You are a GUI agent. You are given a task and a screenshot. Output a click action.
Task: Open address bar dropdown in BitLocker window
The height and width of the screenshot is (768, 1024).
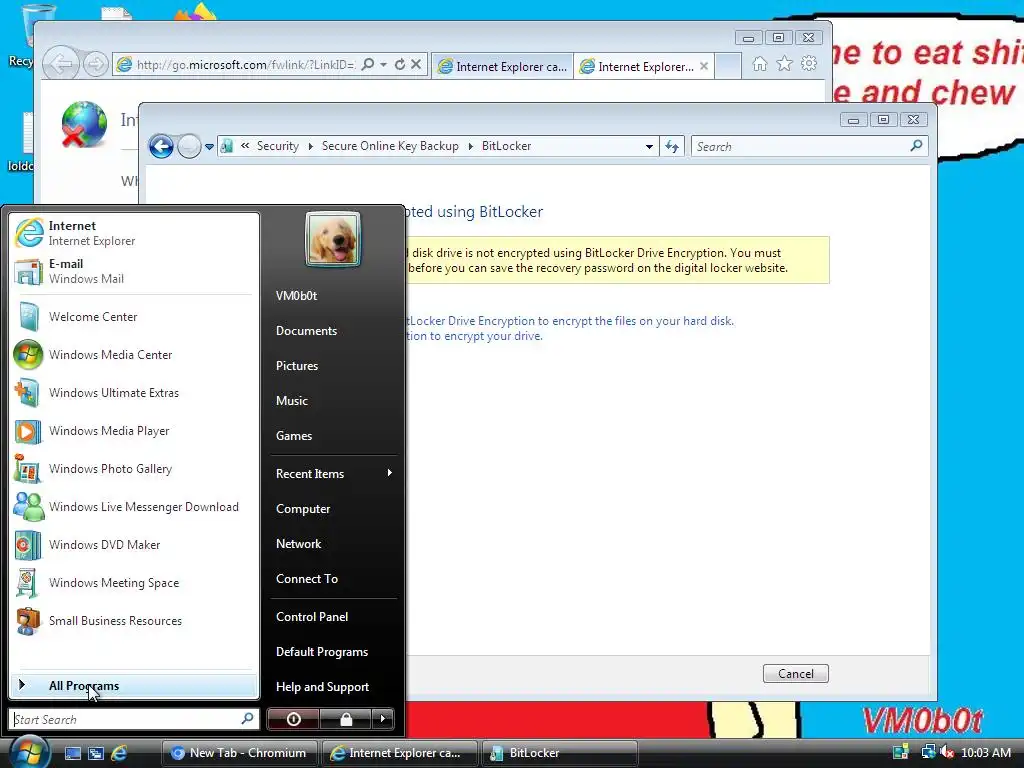click(648, 147)
